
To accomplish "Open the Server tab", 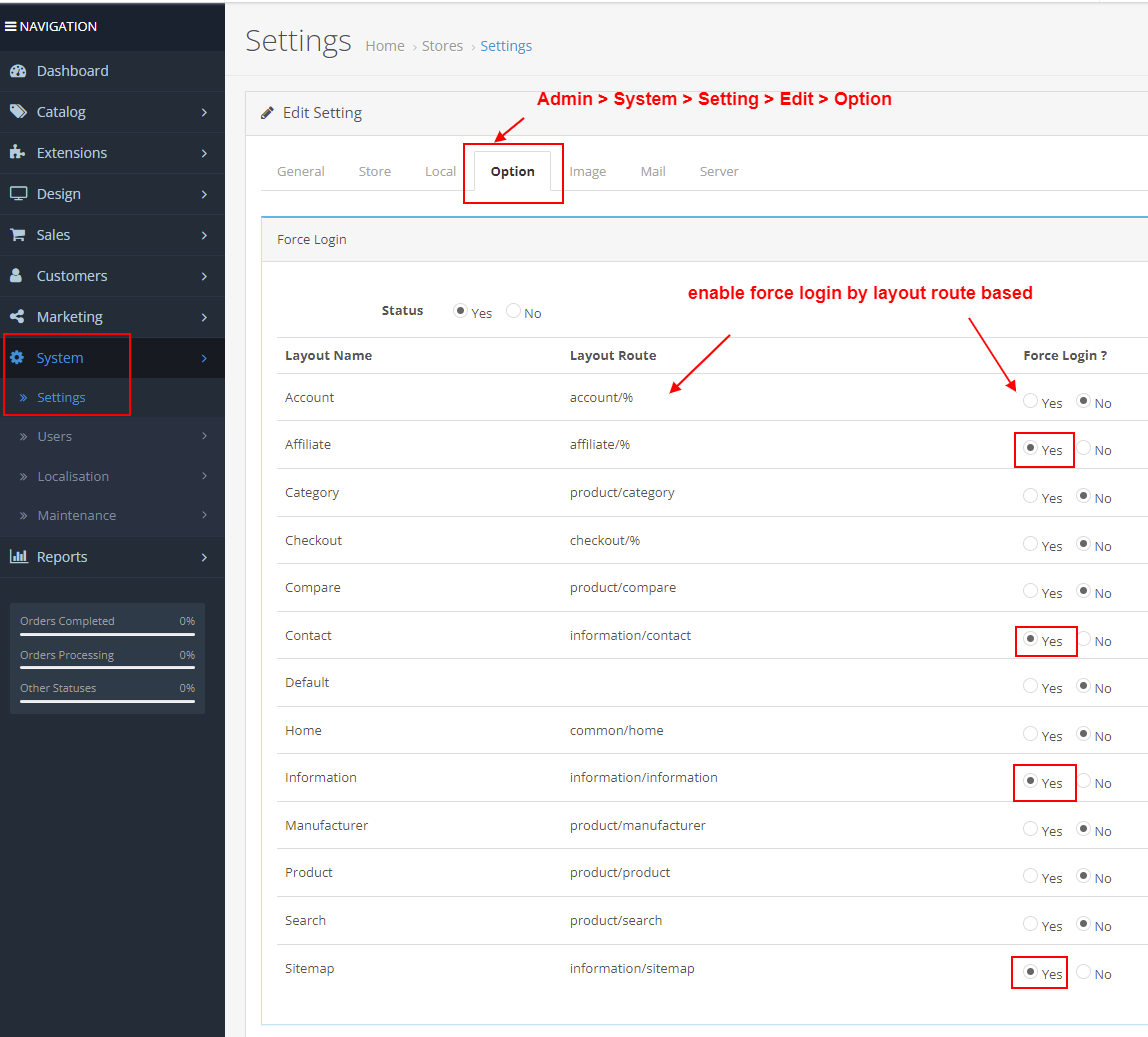I will click(x=719, y=171).
